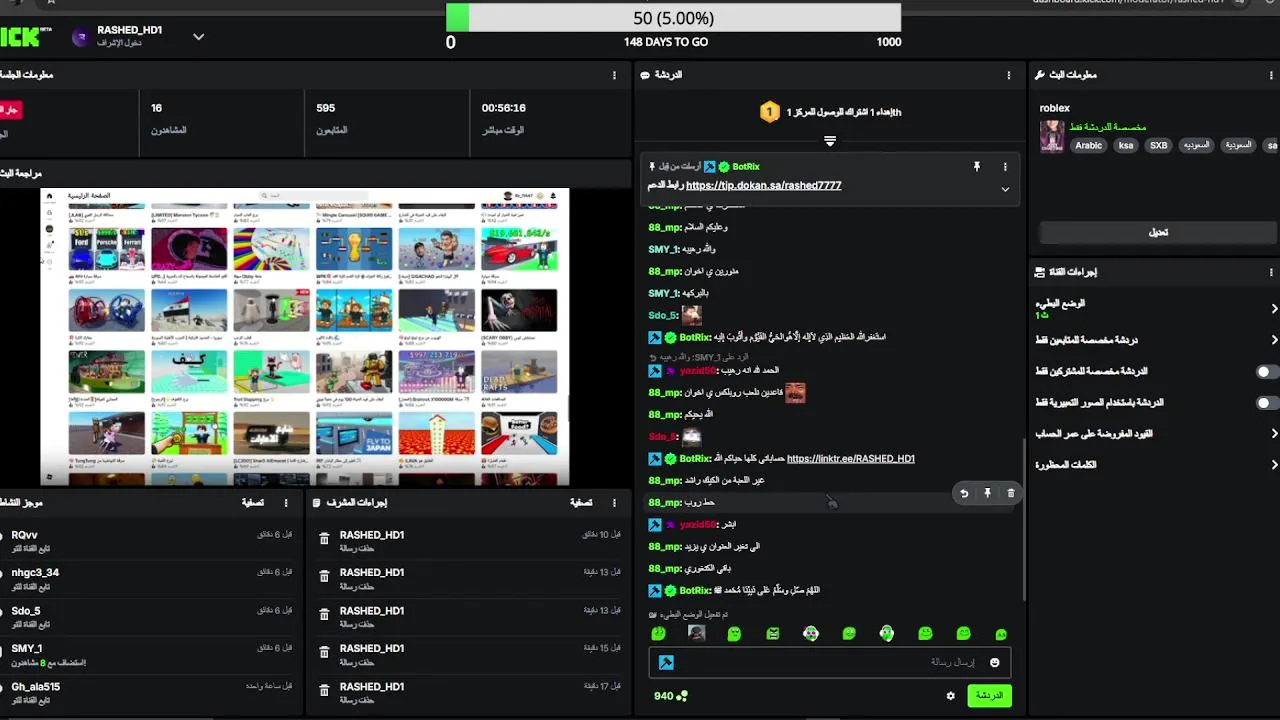
Task: Click the 595 followers count
Action: click(x=326, y=108)
